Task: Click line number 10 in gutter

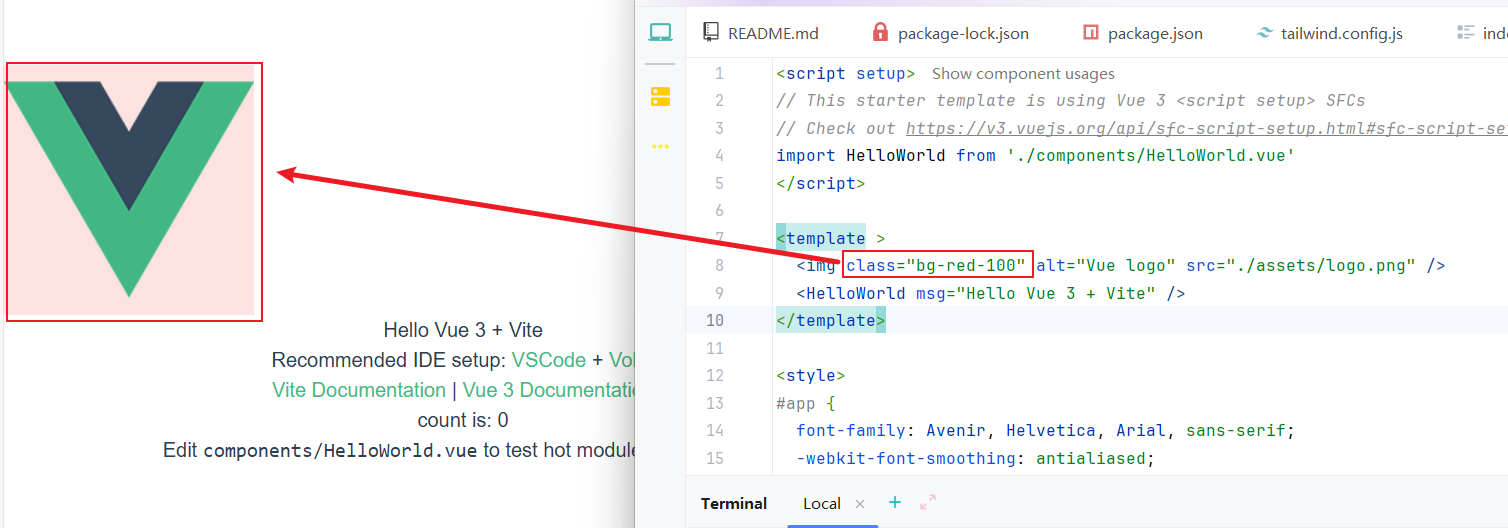Action: (715, 321)
